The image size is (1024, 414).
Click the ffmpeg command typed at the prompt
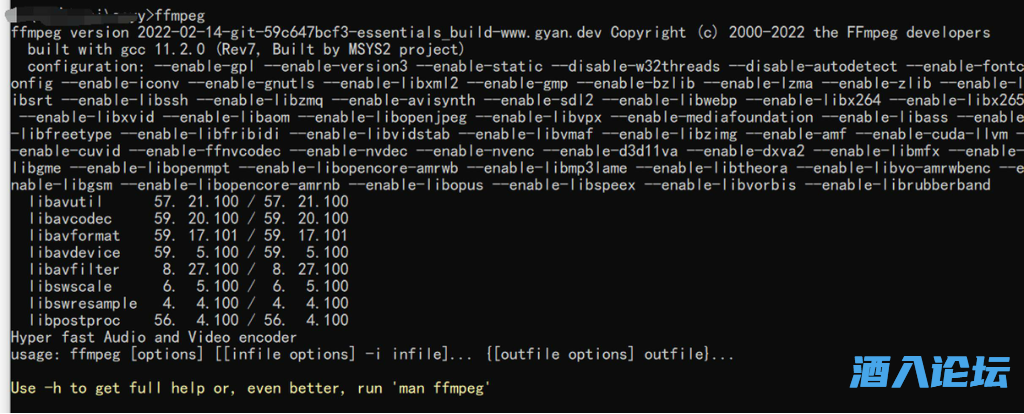click(x=180, y=15)
